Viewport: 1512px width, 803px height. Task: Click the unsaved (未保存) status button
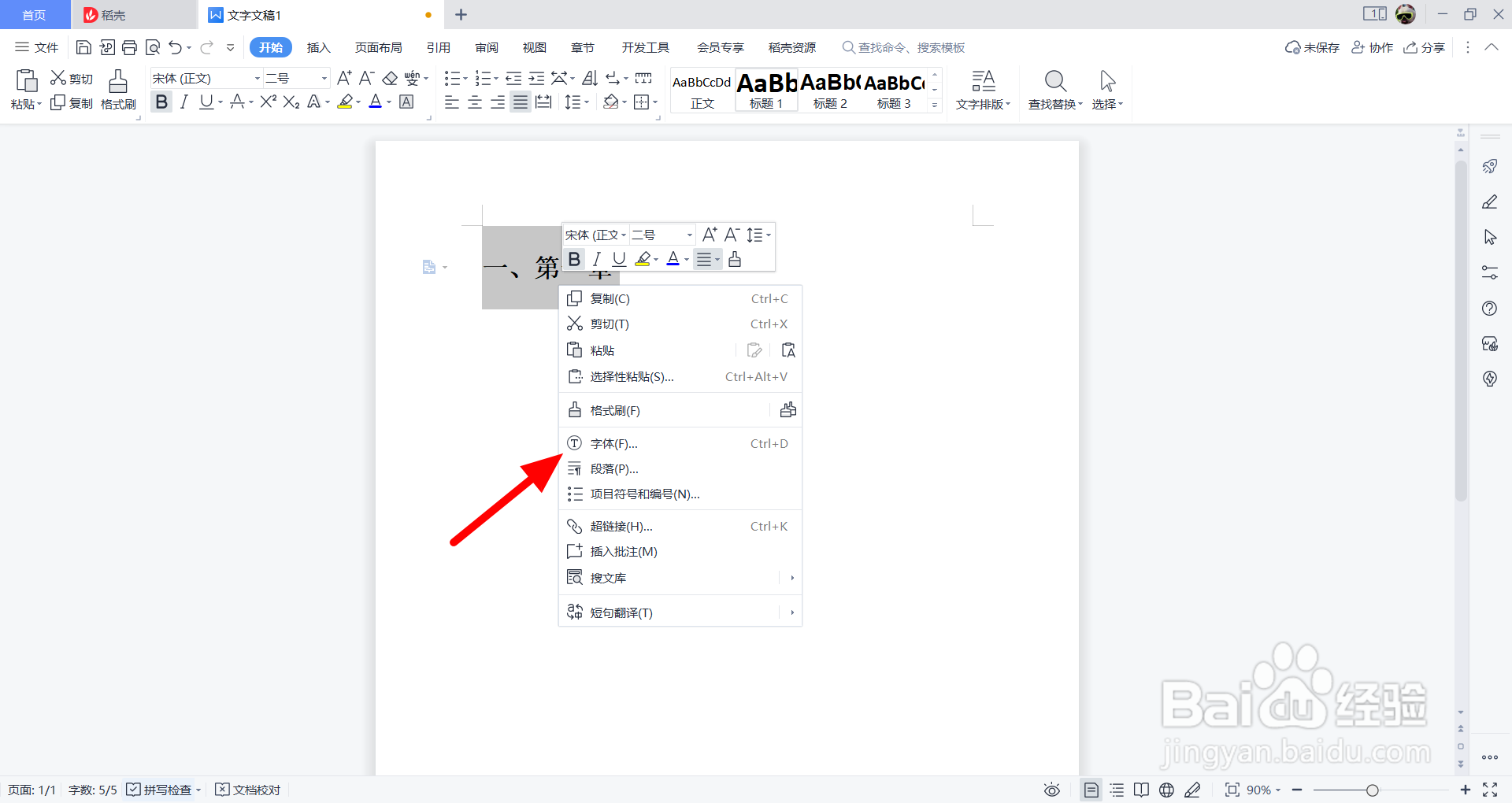(x=1312, y=47)
